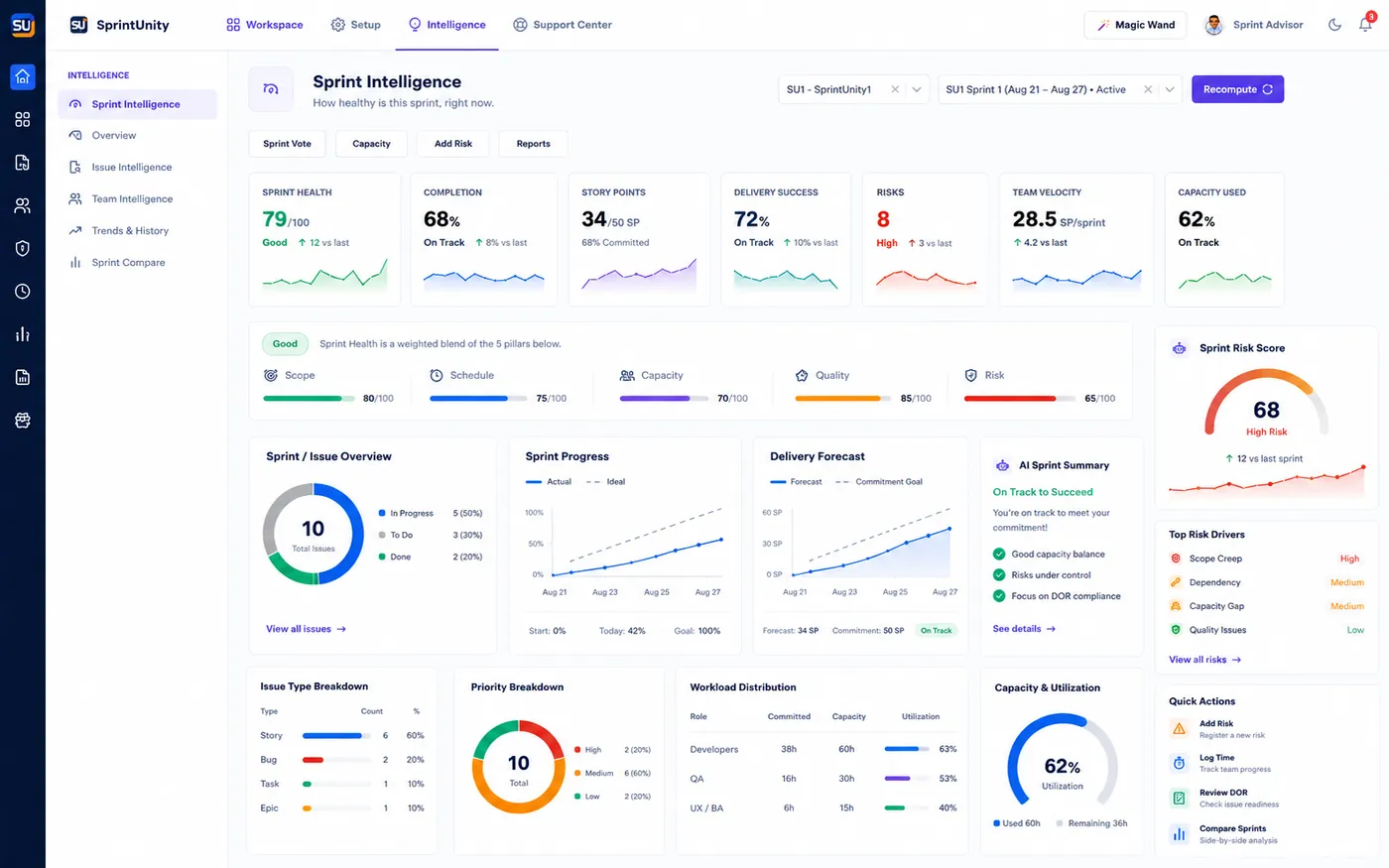
Task: Click the Add Risk button under the header
Action: click(453, 144)
